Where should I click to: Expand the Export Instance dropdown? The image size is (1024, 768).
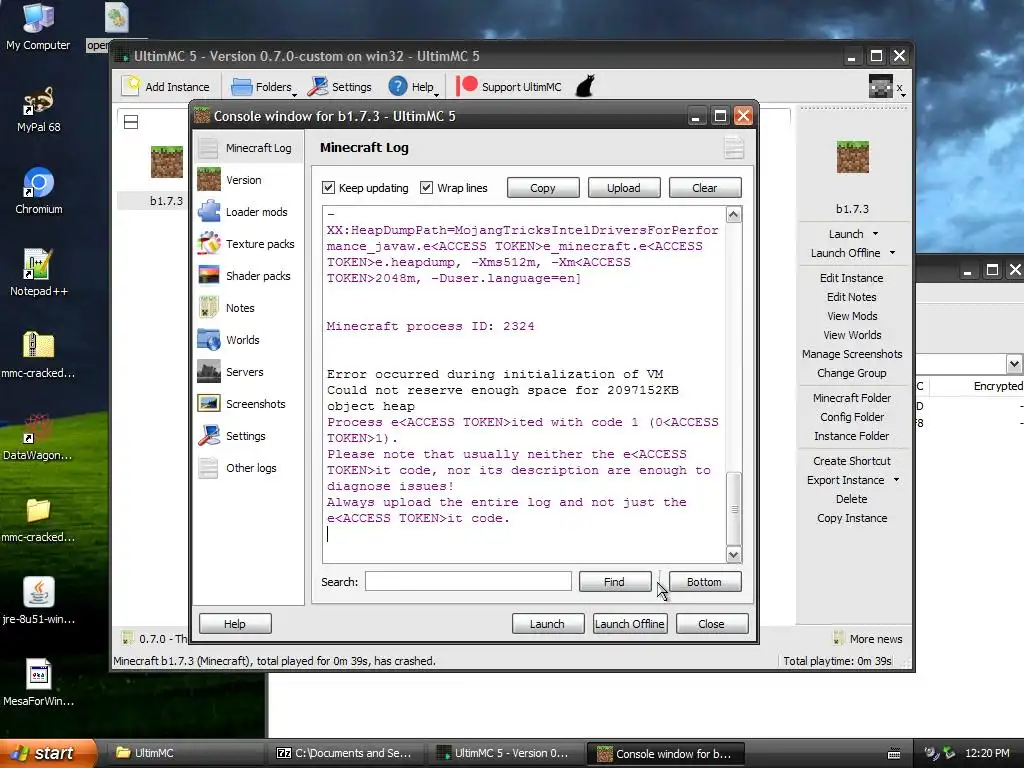click(x=896, y=480)
